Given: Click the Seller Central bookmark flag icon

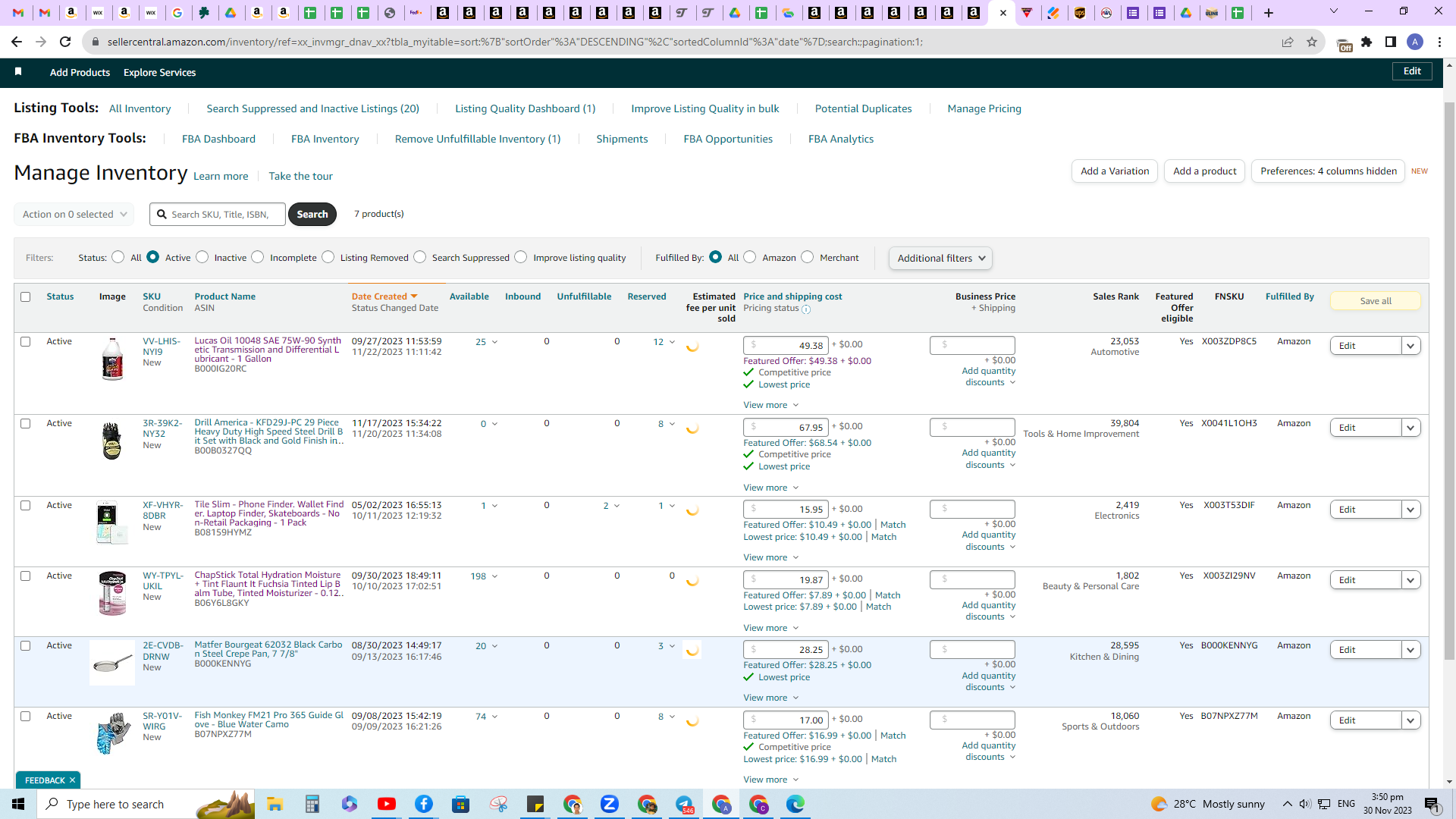Looking at the screenshot, I should [x=18, y=71].
